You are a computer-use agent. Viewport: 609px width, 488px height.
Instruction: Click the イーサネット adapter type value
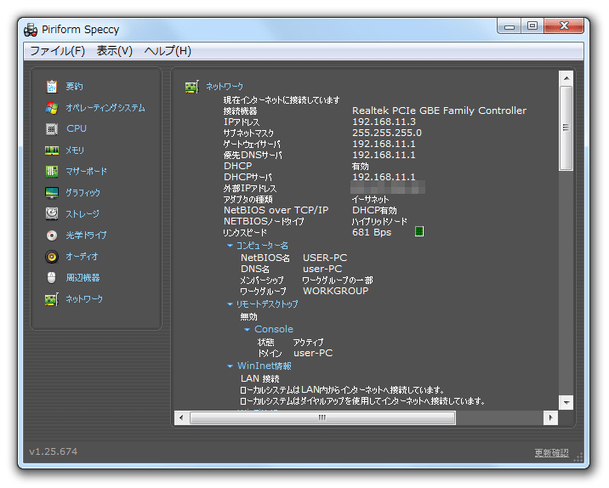point(370,199)
